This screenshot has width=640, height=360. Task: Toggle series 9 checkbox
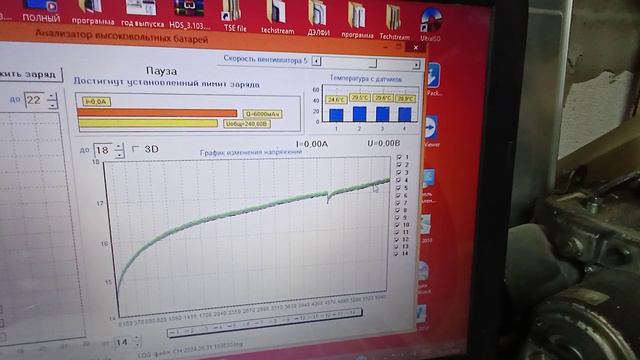click(397, 217)
